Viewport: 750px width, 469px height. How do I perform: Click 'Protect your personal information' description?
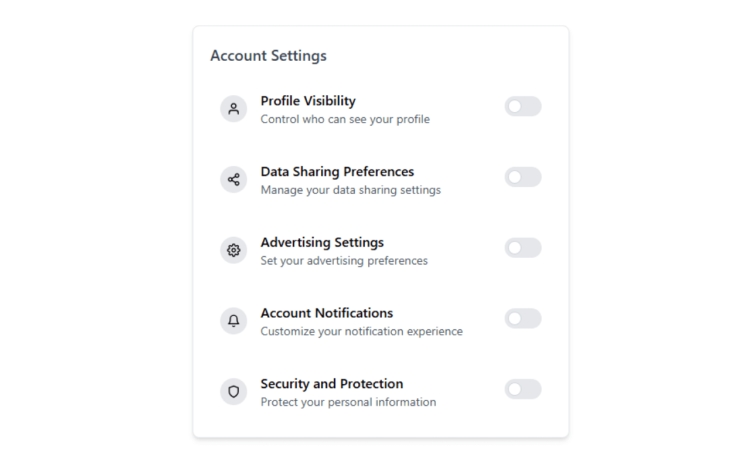click(348, 402)
